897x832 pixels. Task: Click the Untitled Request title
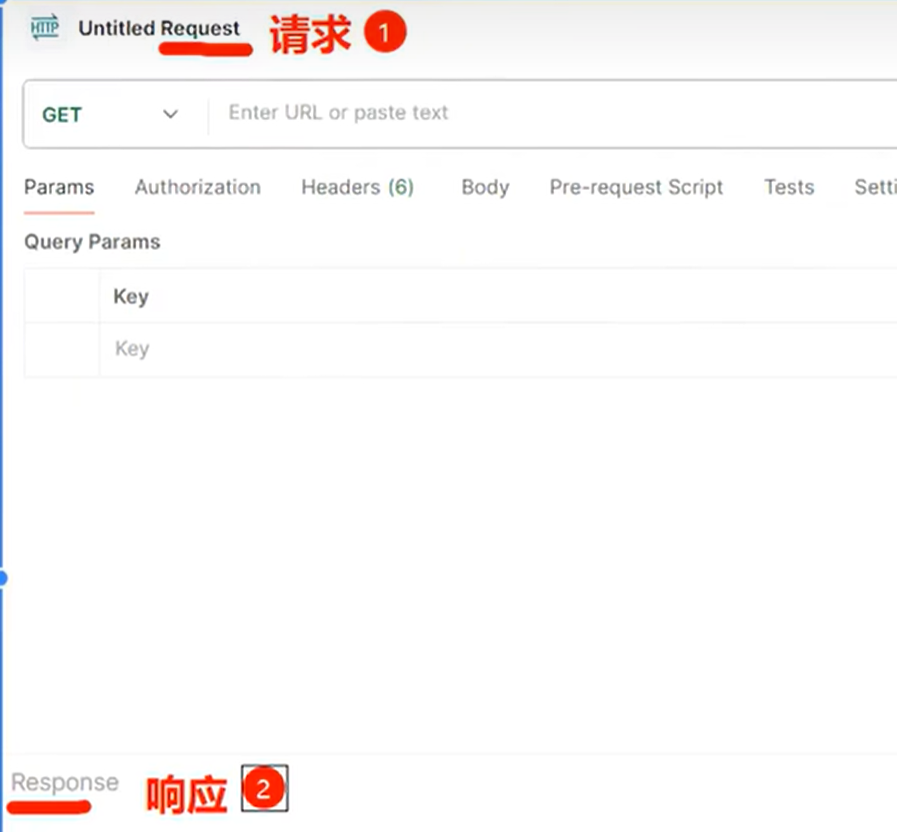pyautogui.click(x=159, y=28)
